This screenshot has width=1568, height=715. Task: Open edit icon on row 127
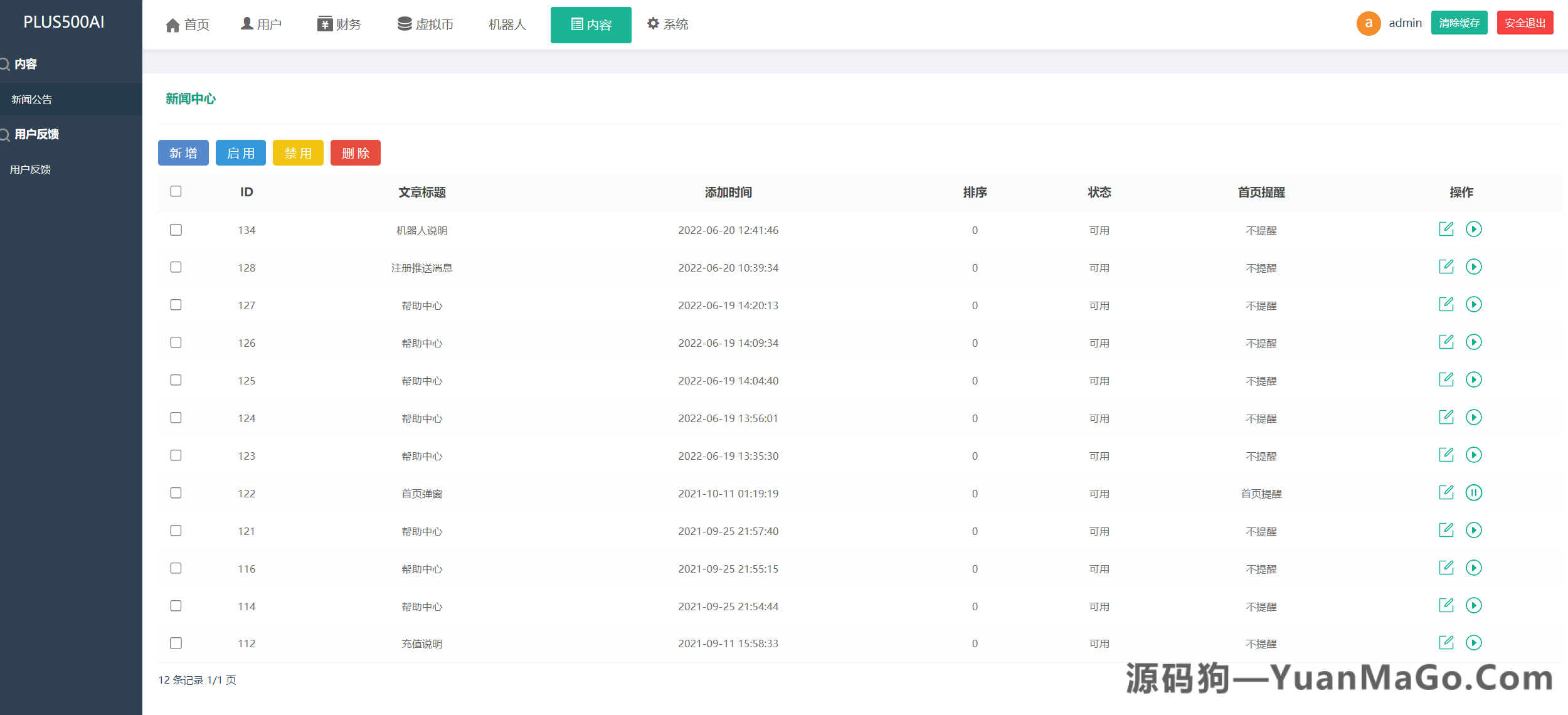click(1446, 304)
